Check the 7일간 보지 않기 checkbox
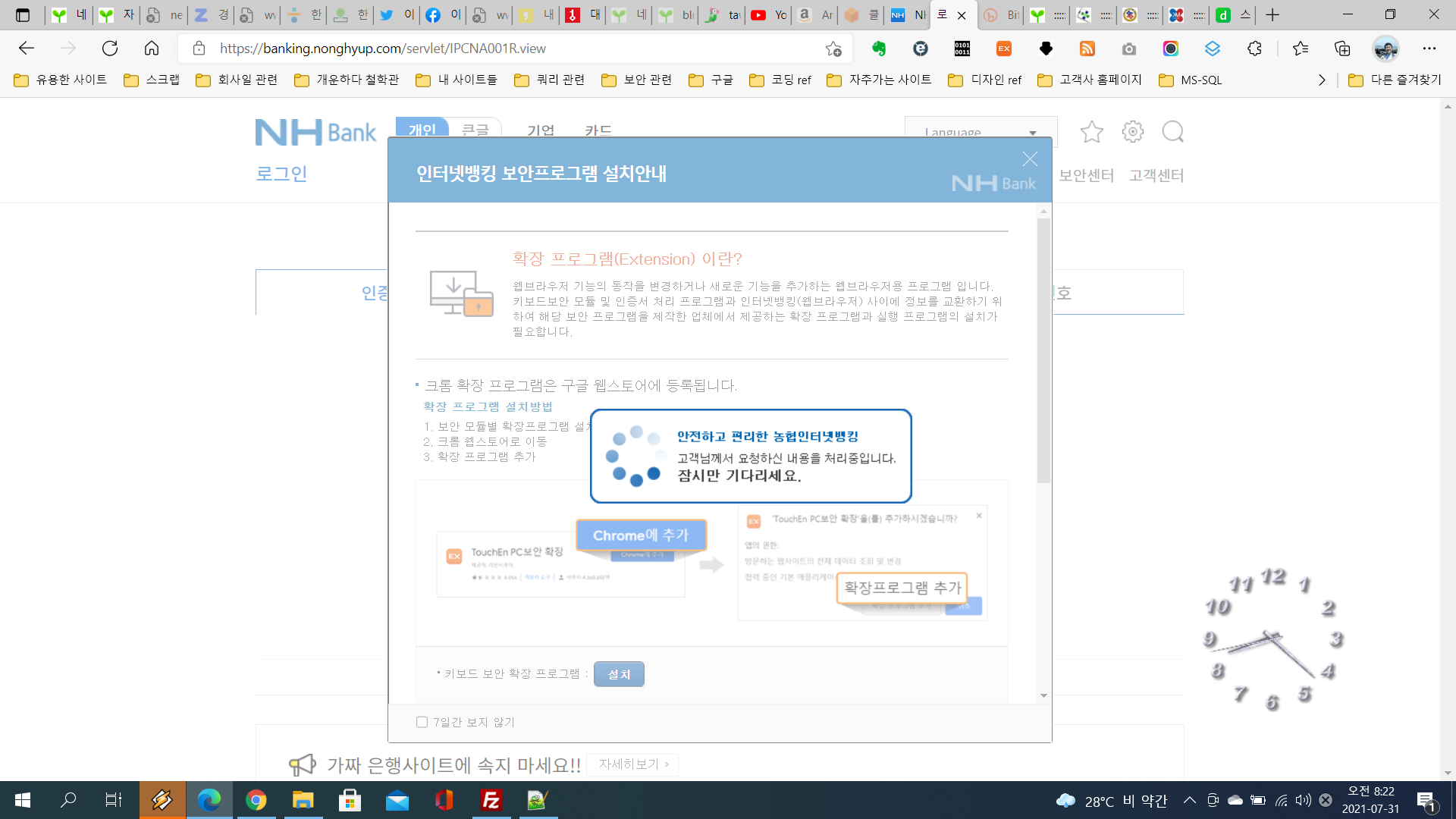The width and height of the screenshot is (1456, 819). (422, 722)
